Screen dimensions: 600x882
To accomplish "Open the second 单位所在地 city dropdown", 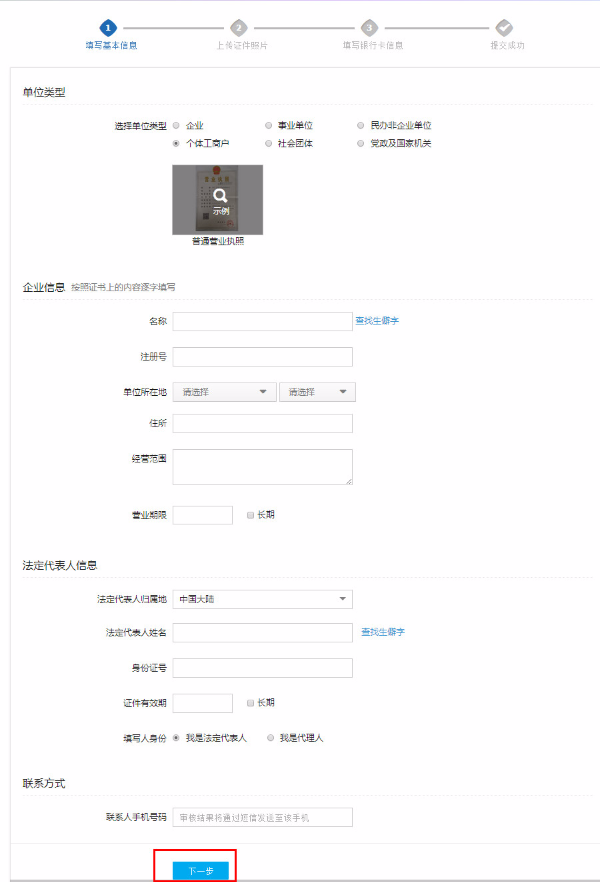I will pyautogui.click(x=317, y=392).
